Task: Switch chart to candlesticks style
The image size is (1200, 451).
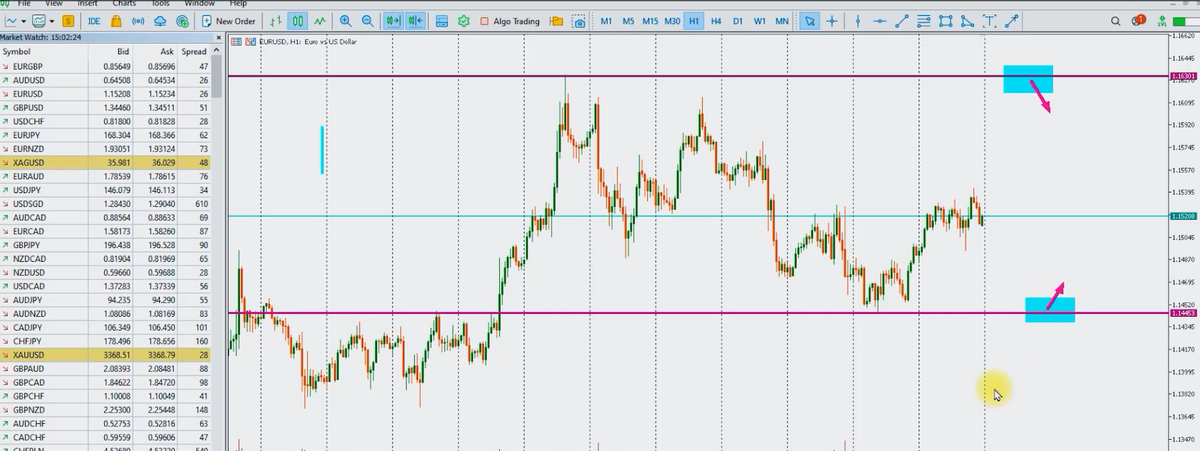Action: point(297,21)
